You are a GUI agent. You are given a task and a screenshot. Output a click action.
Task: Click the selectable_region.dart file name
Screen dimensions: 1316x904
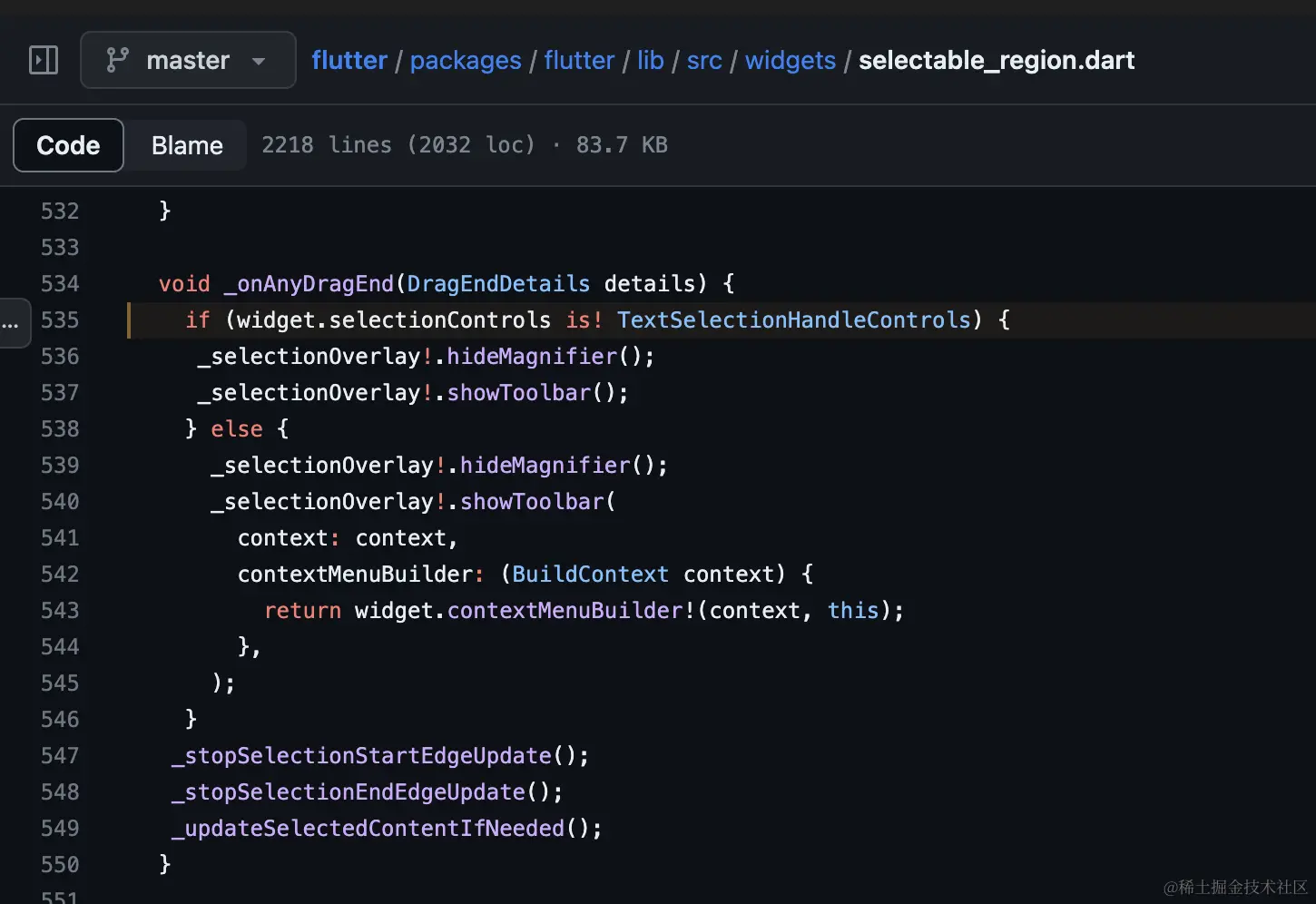coord(997,60)
